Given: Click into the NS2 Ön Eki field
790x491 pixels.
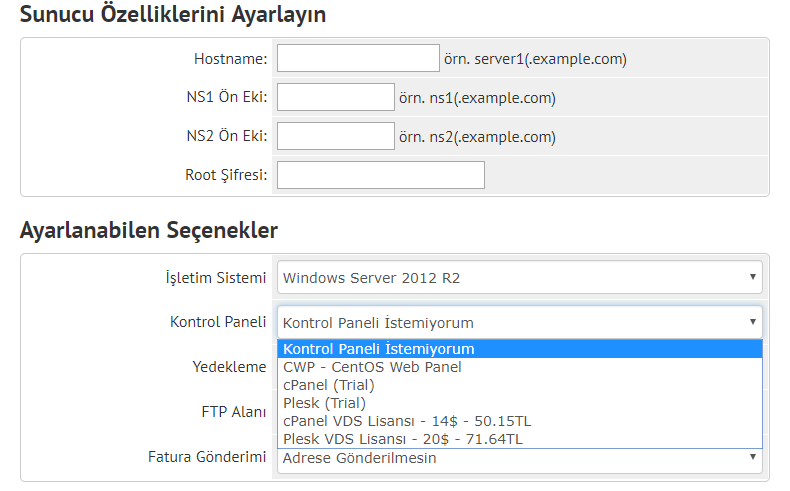Looking at the screenshot, I should (x=336, y=136).
